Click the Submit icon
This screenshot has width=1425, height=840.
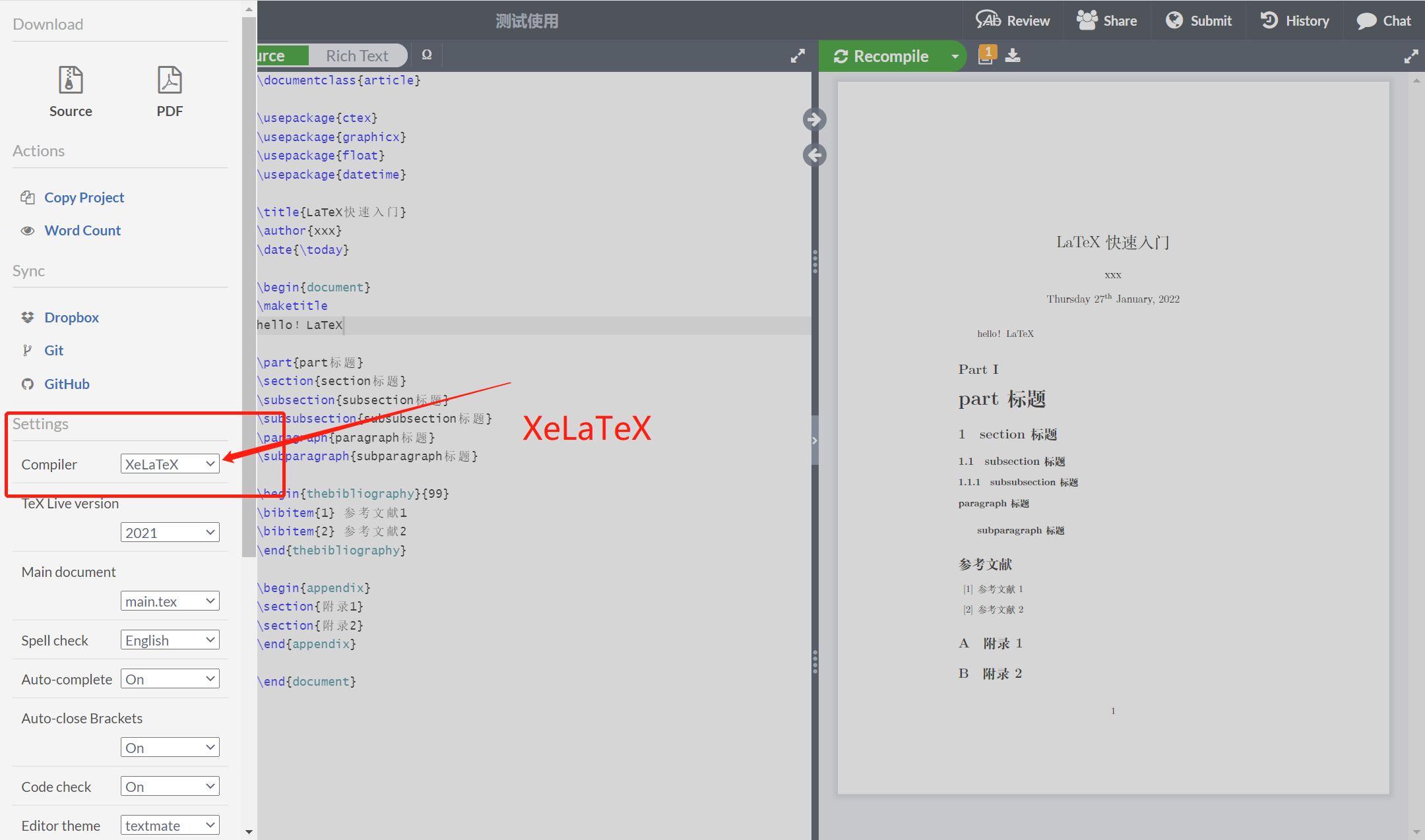pos(1199,20)
